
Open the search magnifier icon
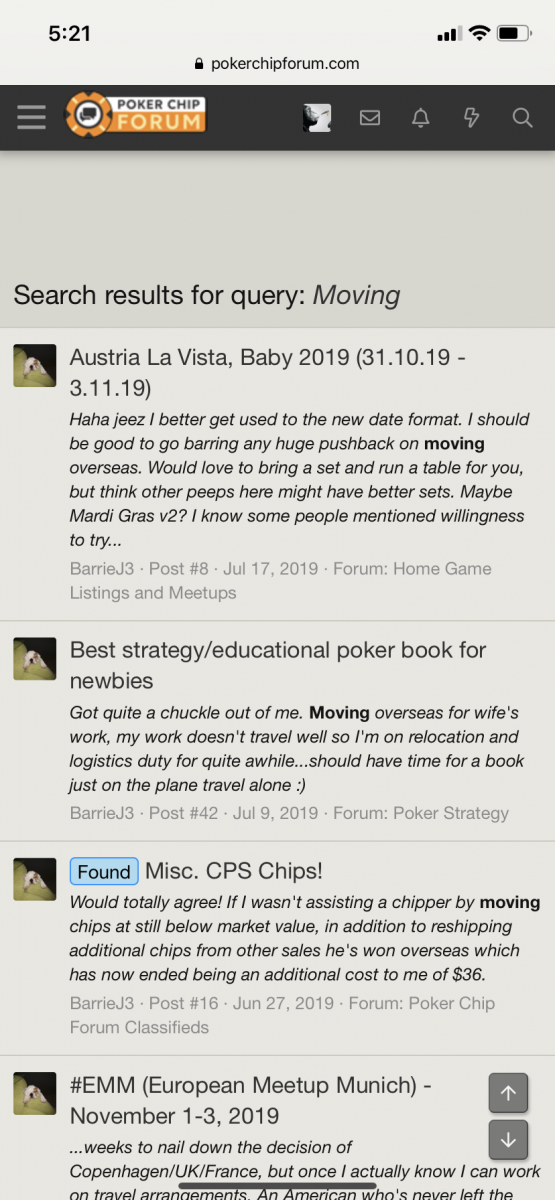click(522, 118)
